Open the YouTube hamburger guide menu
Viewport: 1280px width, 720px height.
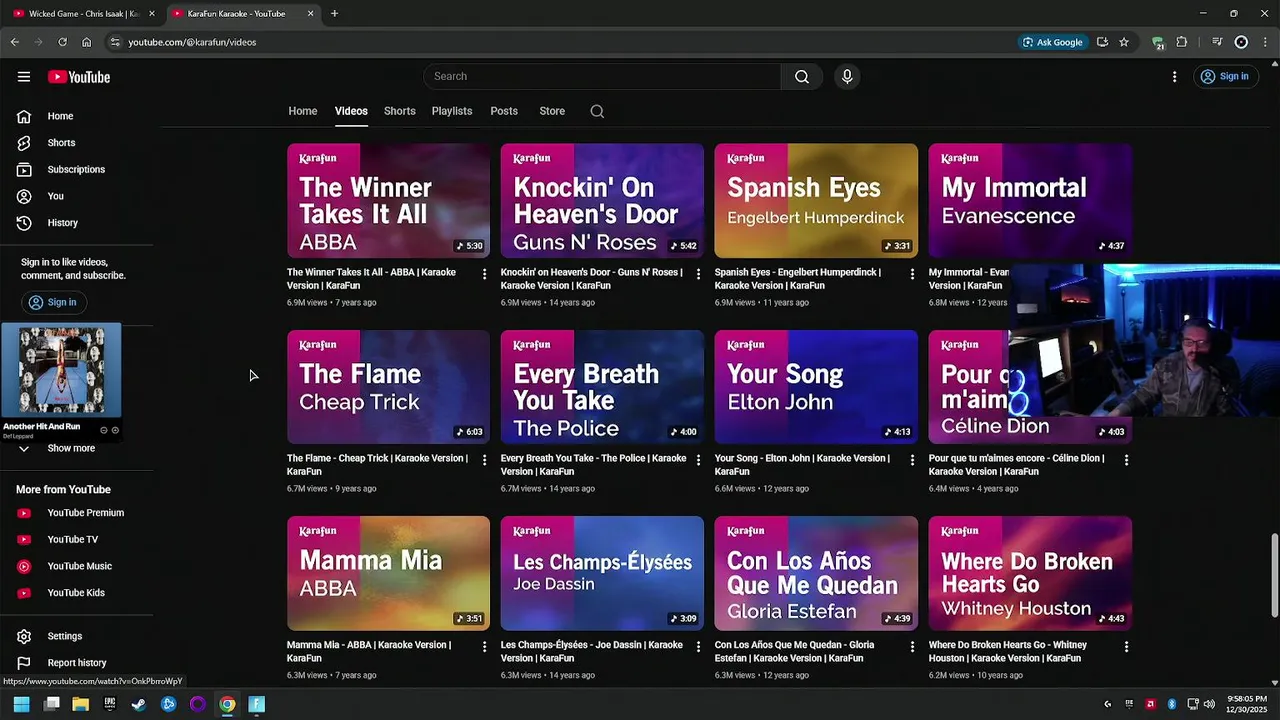(x=24, y=77)
